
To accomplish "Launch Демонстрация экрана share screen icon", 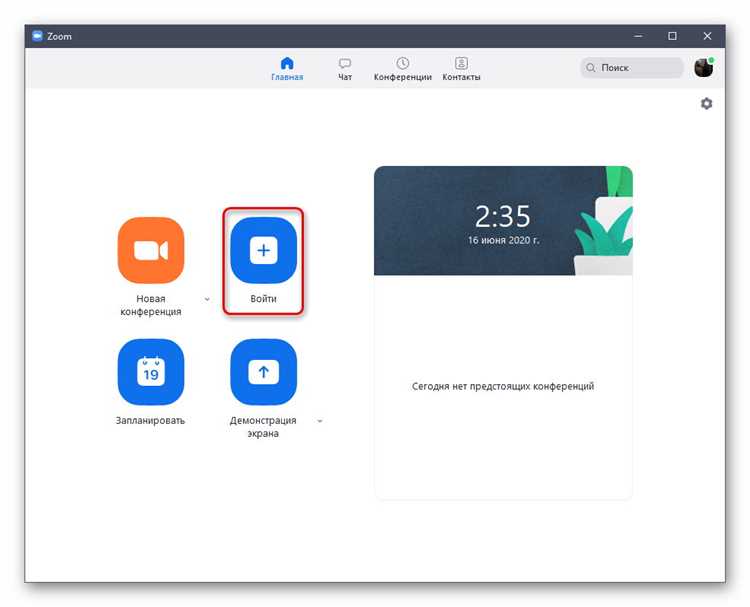I will pyautogui.click(x=264, y=372).
